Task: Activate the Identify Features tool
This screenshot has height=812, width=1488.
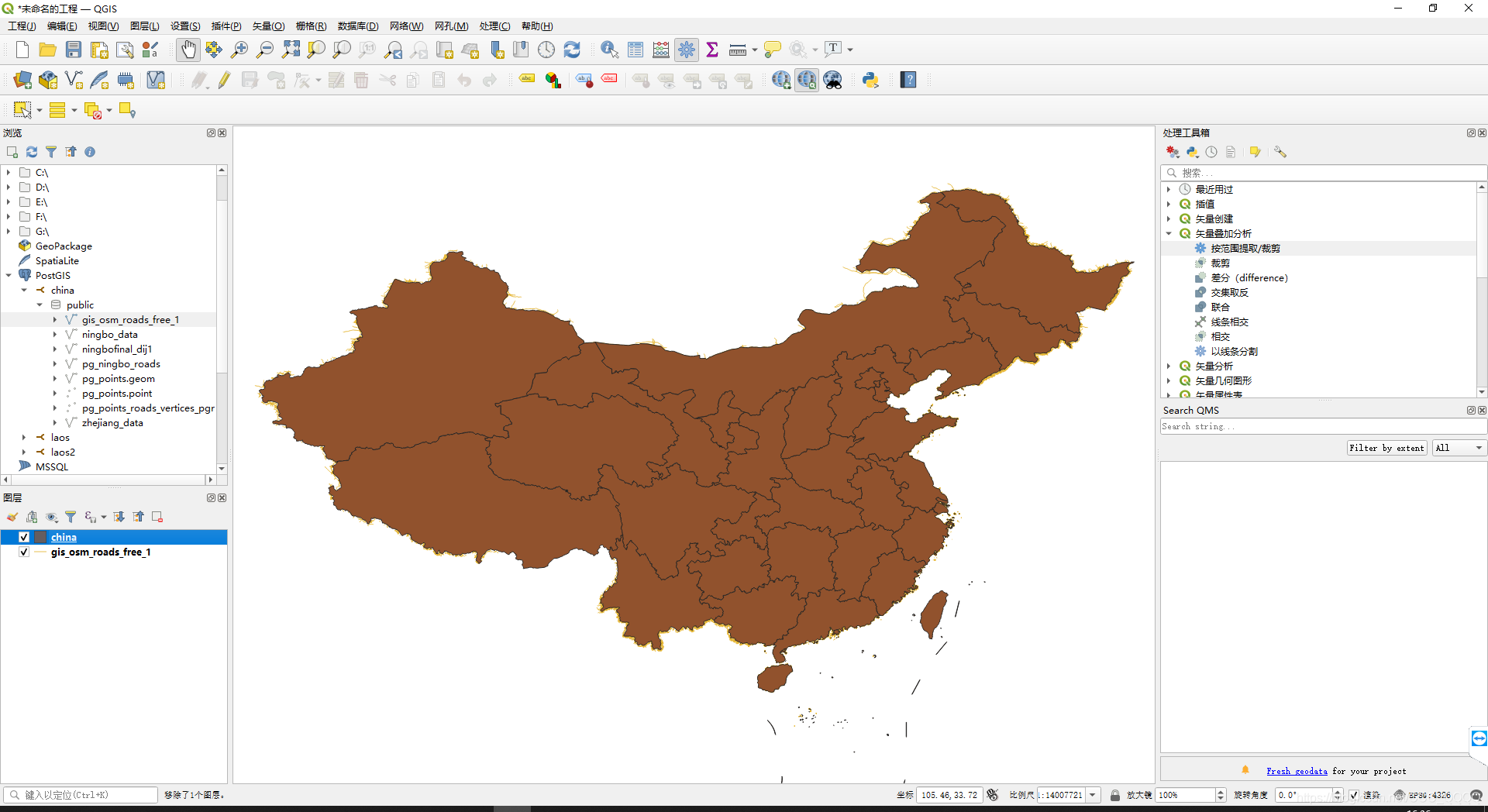Action: click(609, 50)
